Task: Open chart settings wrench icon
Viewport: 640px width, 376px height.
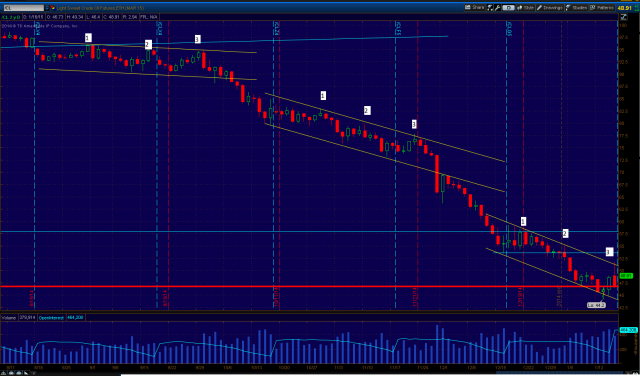Action: point(498,7)
